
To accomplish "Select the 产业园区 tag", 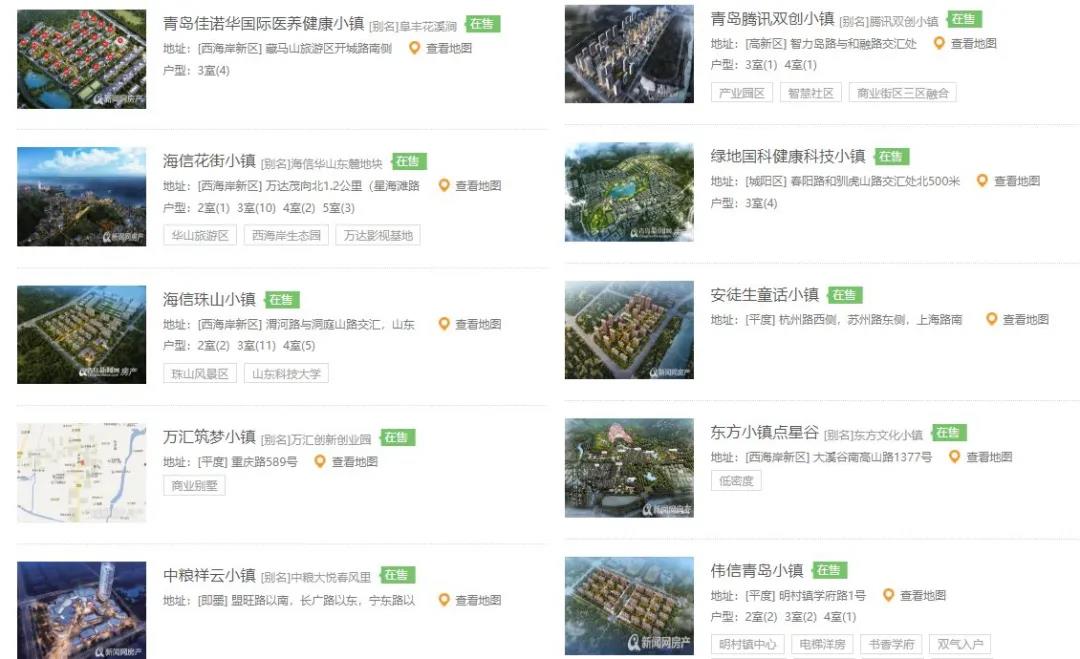I will pyautogui.click(x=742, y=93).
